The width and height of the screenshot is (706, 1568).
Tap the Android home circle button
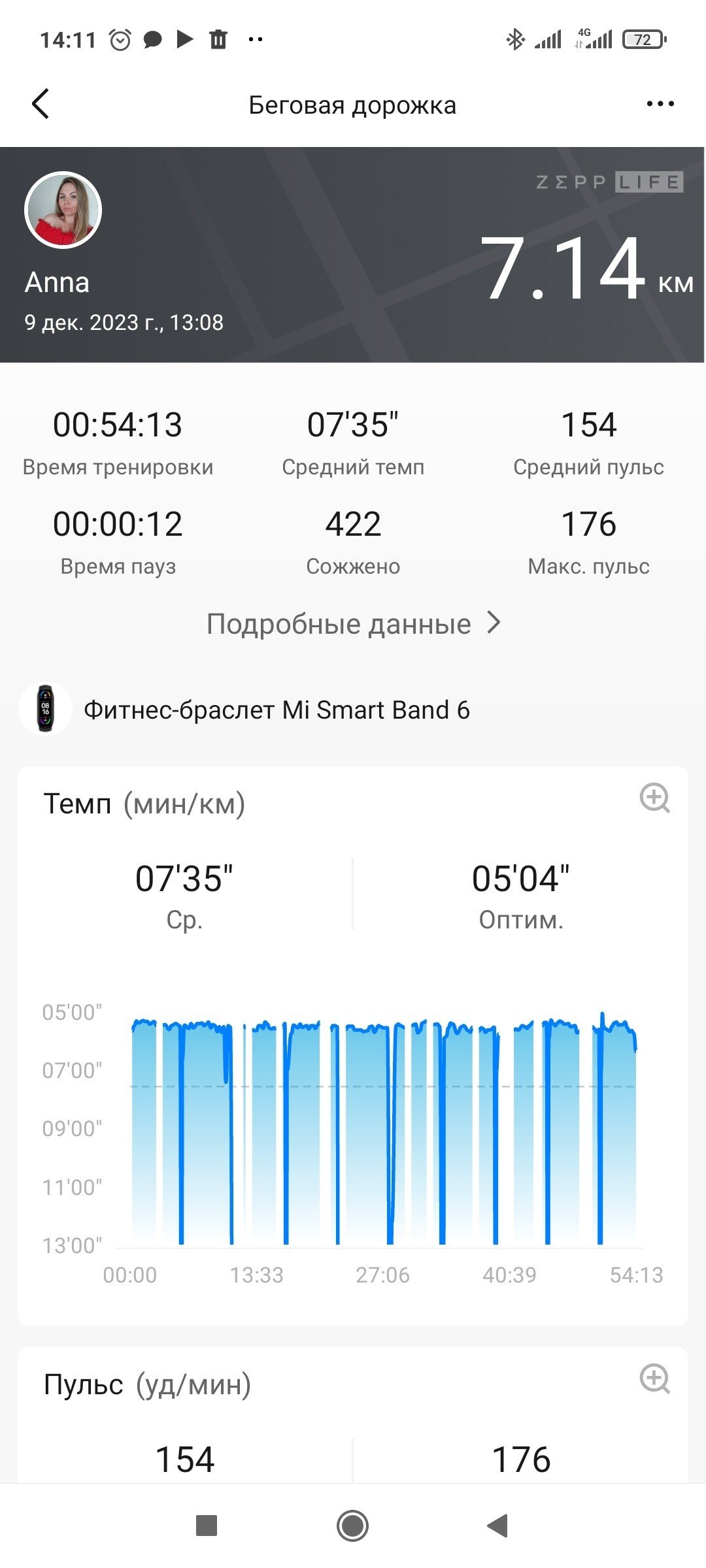click(352, 1526)
